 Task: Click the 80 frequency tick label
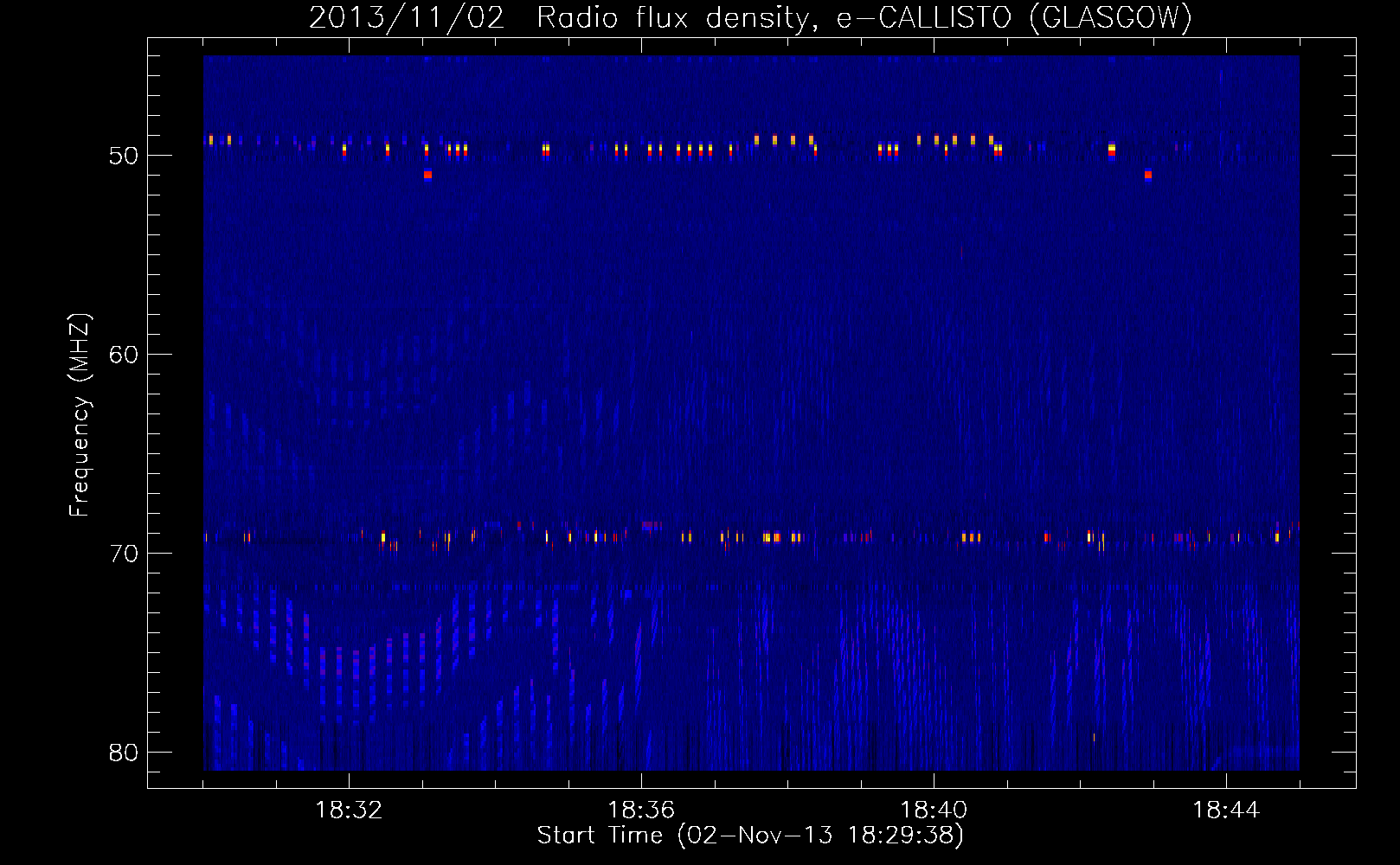tap(124, 753)
